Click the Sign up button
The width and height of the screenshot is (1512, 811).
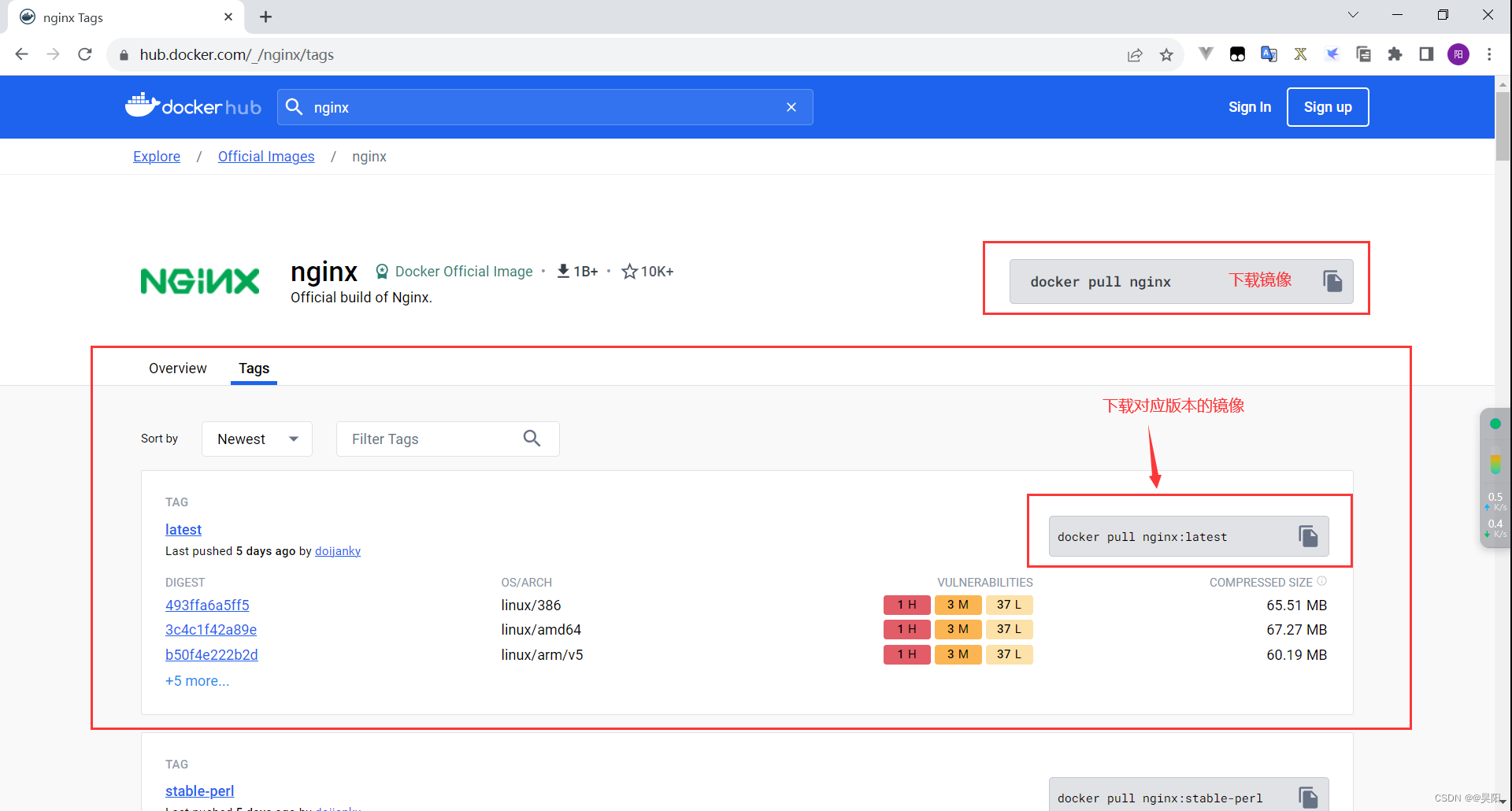click(1328, 107)
